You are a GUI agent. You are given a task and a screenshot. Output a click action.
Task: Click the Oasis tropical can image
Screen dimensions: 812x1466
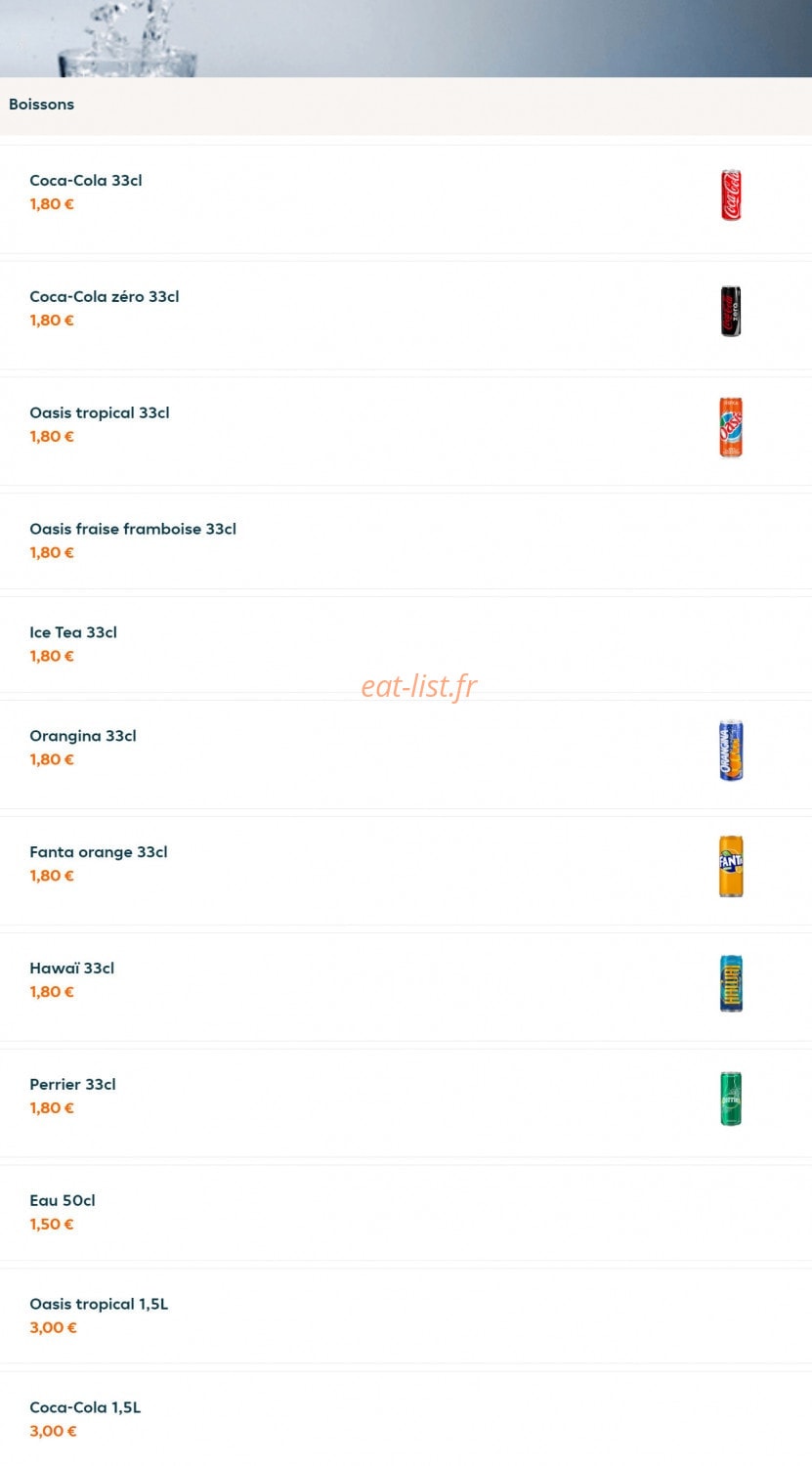tap(731, 427)
